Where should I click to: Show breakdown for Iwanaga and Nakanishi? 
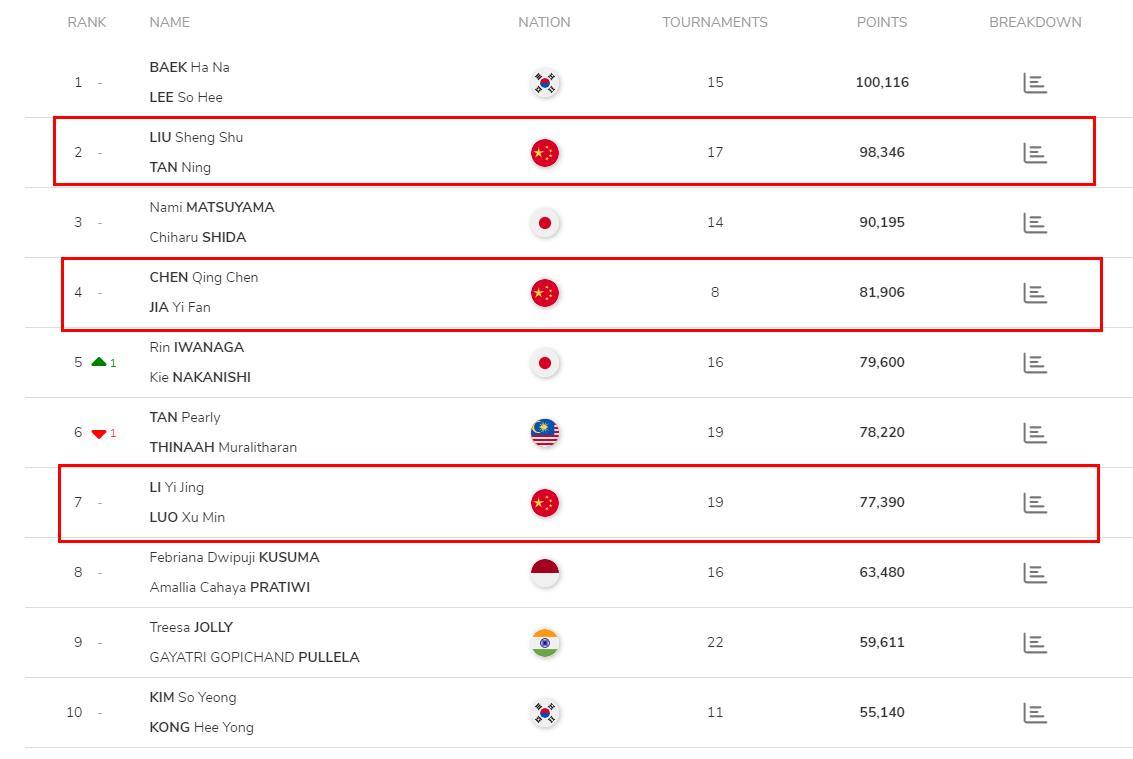(x=1035, y=363)
